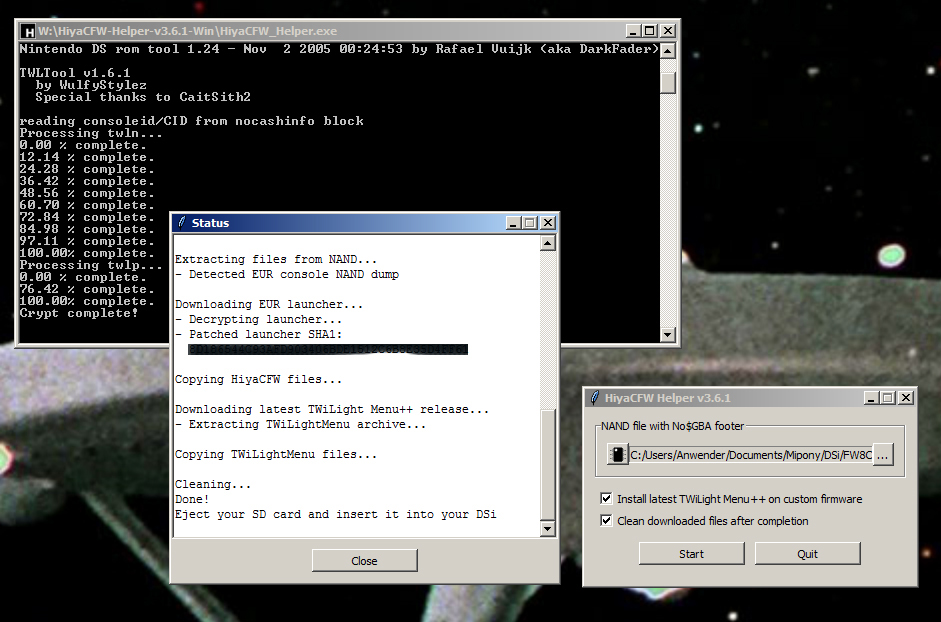Click '- Patched launcher SHA1:' status line
This screenshot has width=941, height=622.
point(259,334)
